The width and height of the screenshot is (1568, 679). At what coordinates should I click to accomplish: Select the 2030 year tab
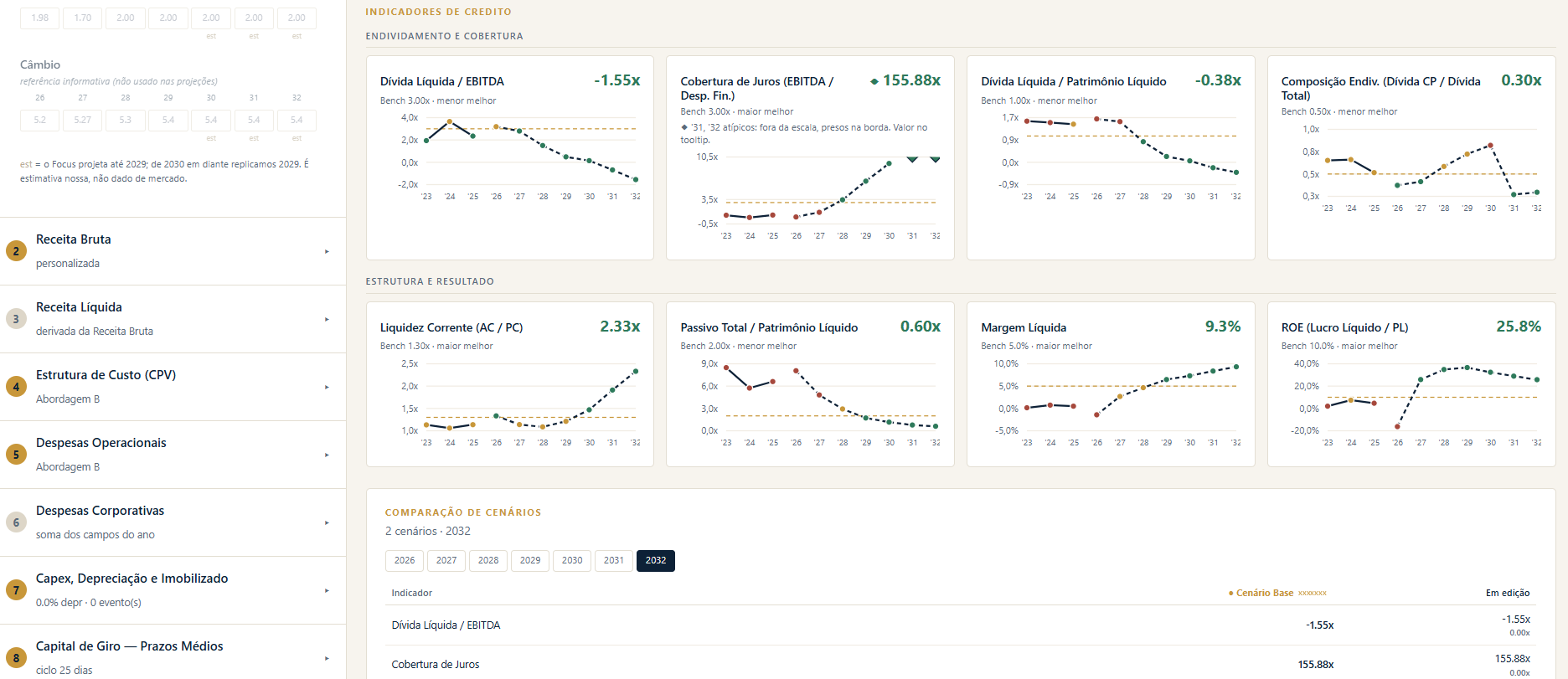point(572,561)
